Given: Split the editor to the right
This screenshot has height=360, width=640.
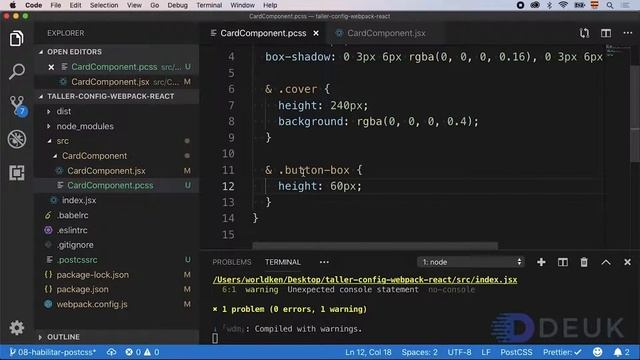Looking at the screenshot, I should (x=606, y=33).
